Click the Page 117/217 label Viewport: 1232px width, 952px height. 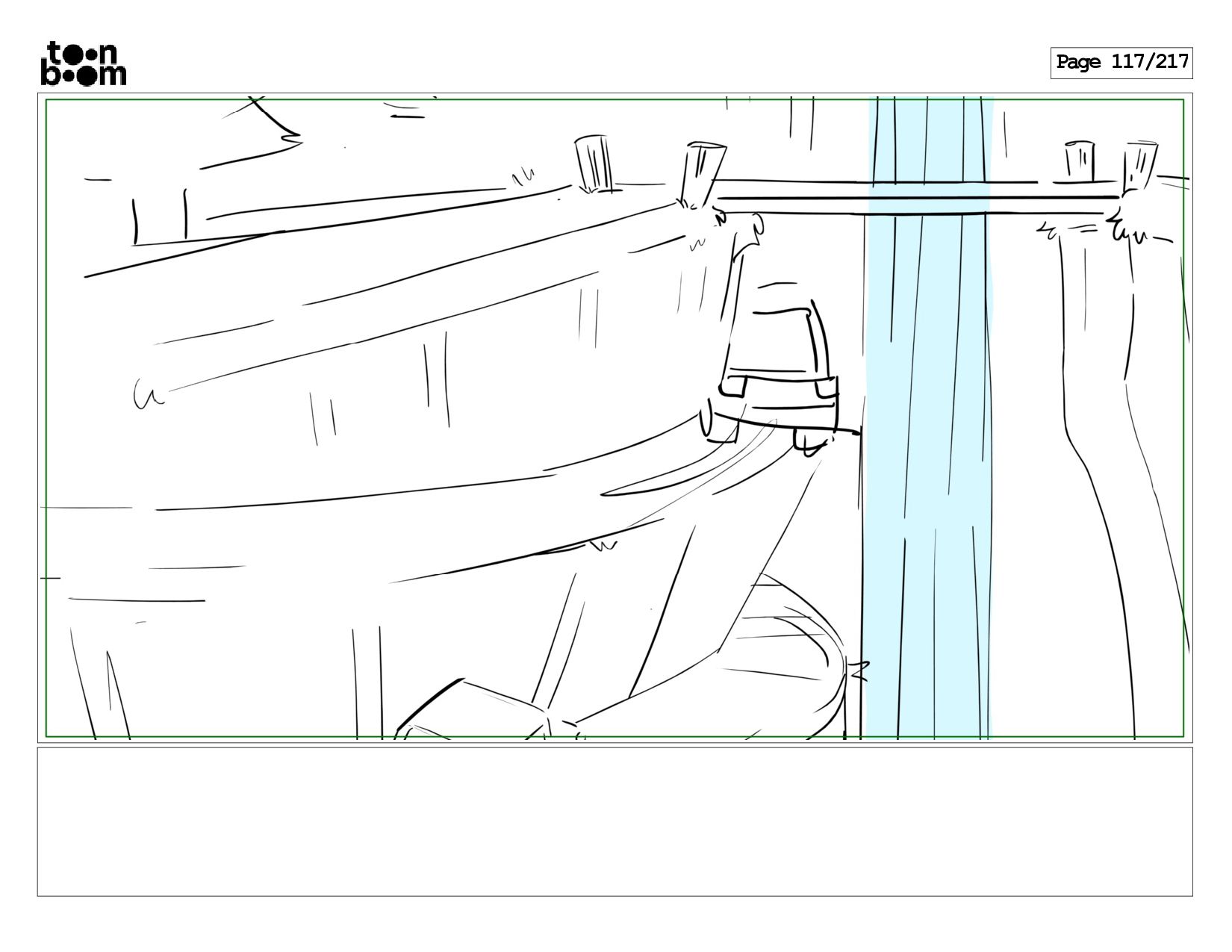tap(1121, 63)
